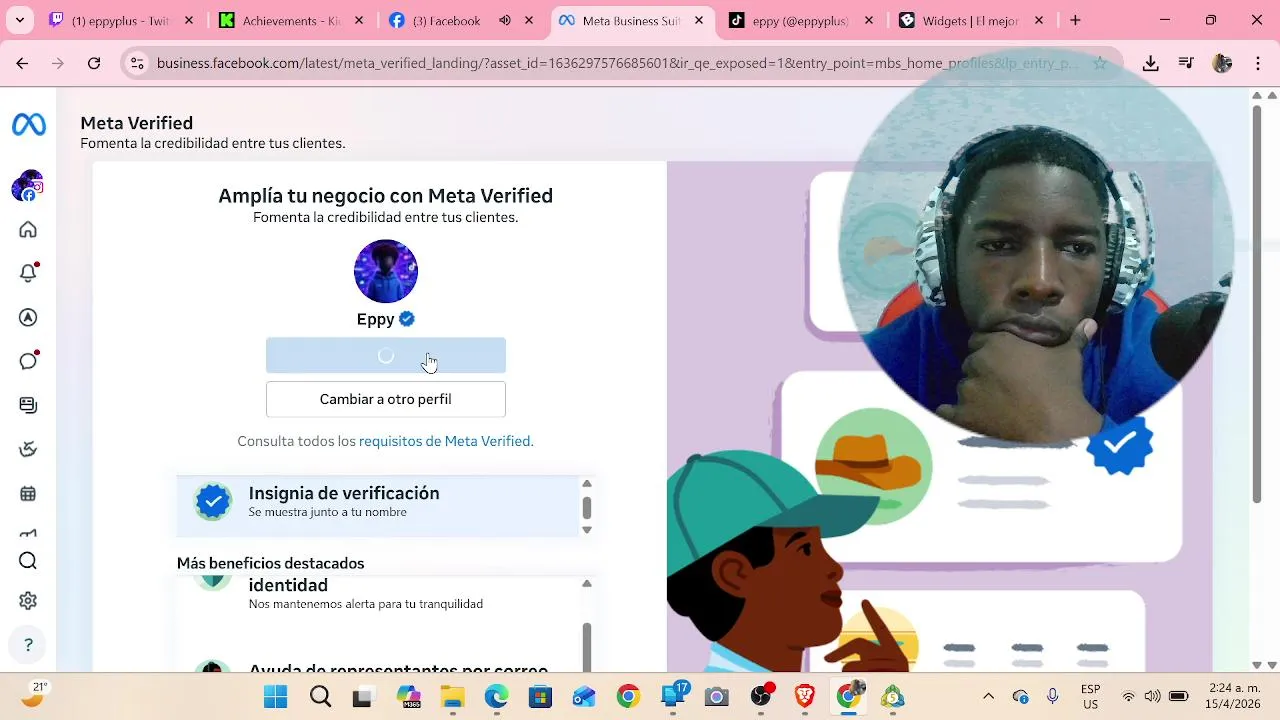The image size is (1280, 720).
Task: Open Microsoft Edge from the taskbar
Action: pos(496,696)
